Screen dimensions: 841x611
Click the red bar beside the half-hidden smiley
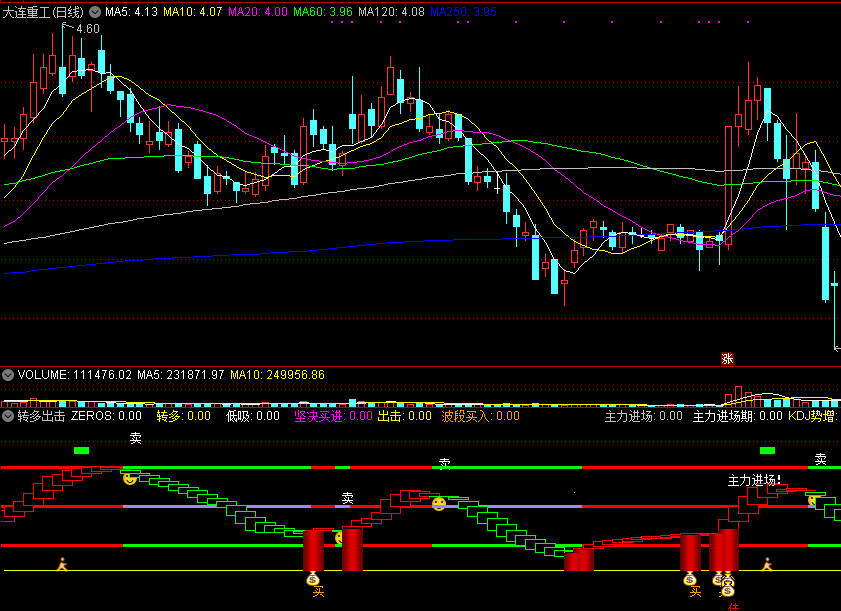[352, 549]
